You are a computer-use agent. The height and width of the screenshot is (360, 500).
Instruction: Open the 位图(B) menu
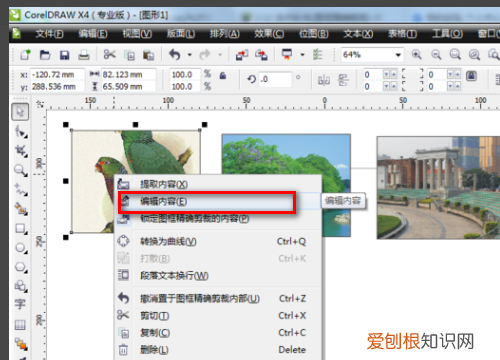coord(313,34)
